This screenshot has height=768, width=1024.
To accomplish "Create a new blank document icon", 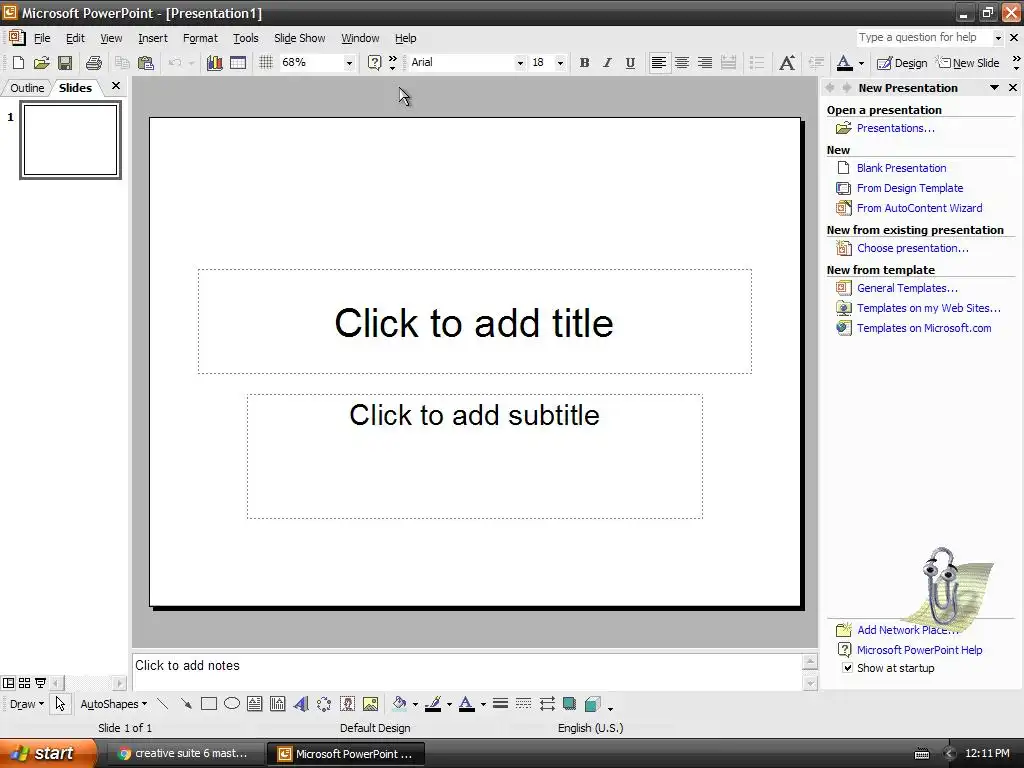I will click(18, 63).
